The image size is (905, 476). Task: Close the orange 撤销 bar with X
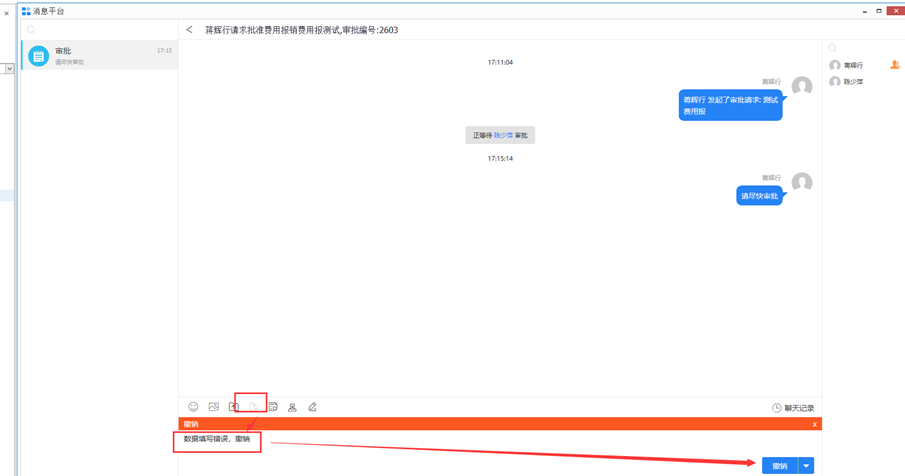point(814,425)
